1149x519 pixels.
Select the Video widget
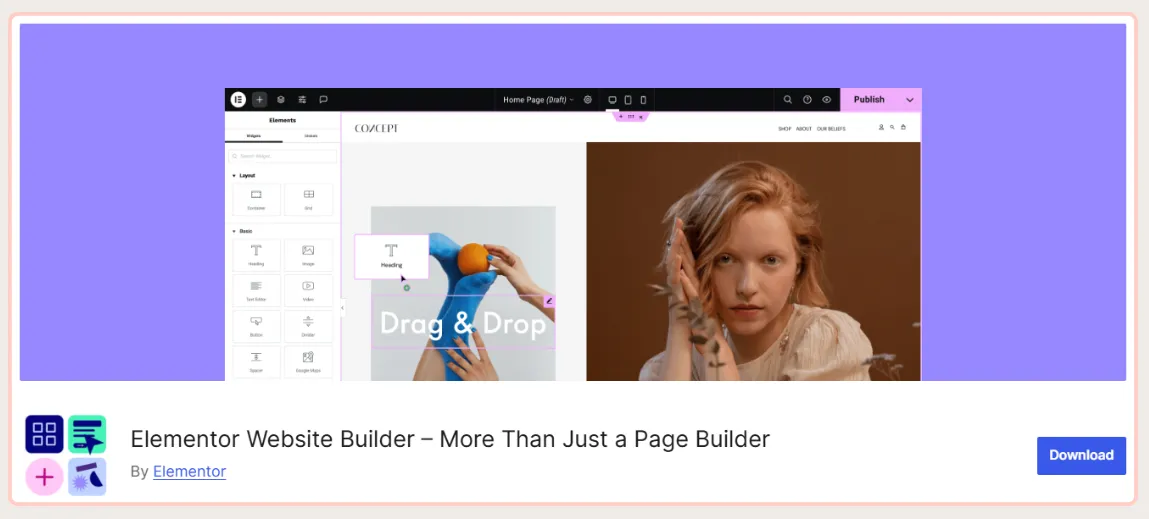(309, 291)
